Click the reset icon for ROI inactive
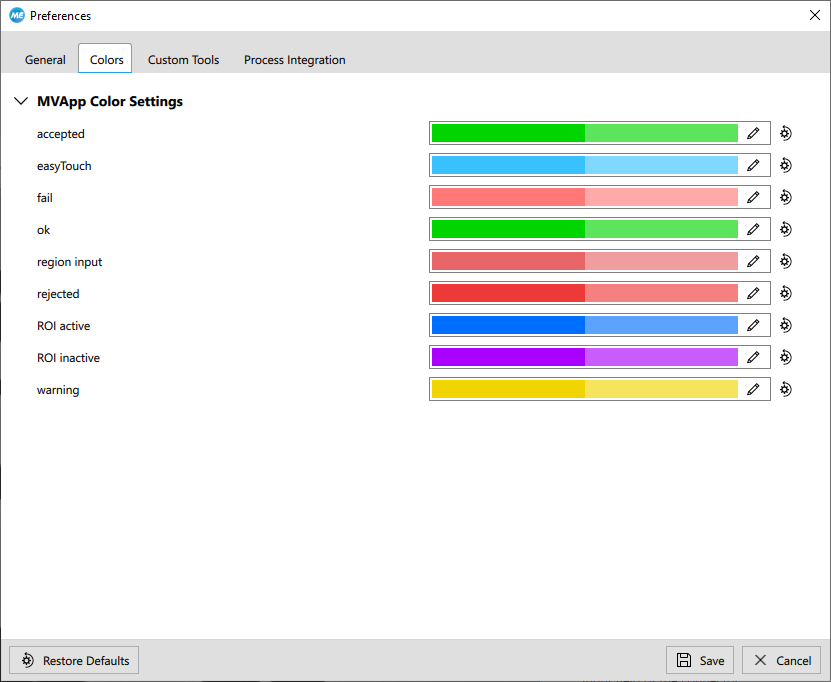 786,357
